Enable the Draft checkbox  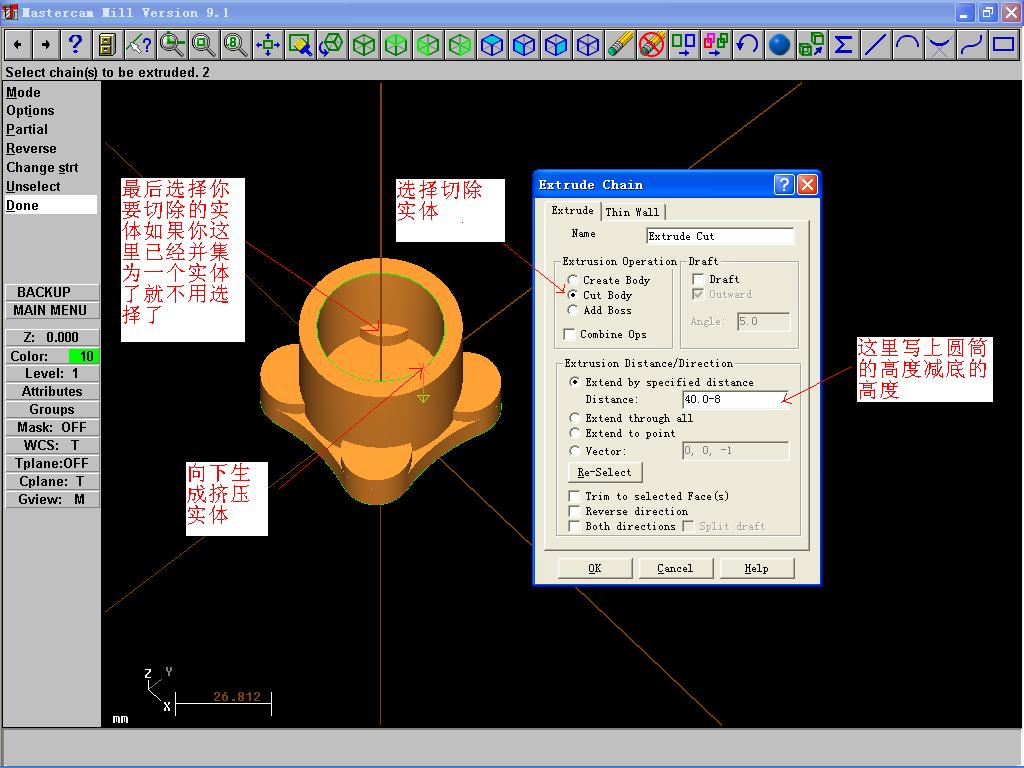698,280
